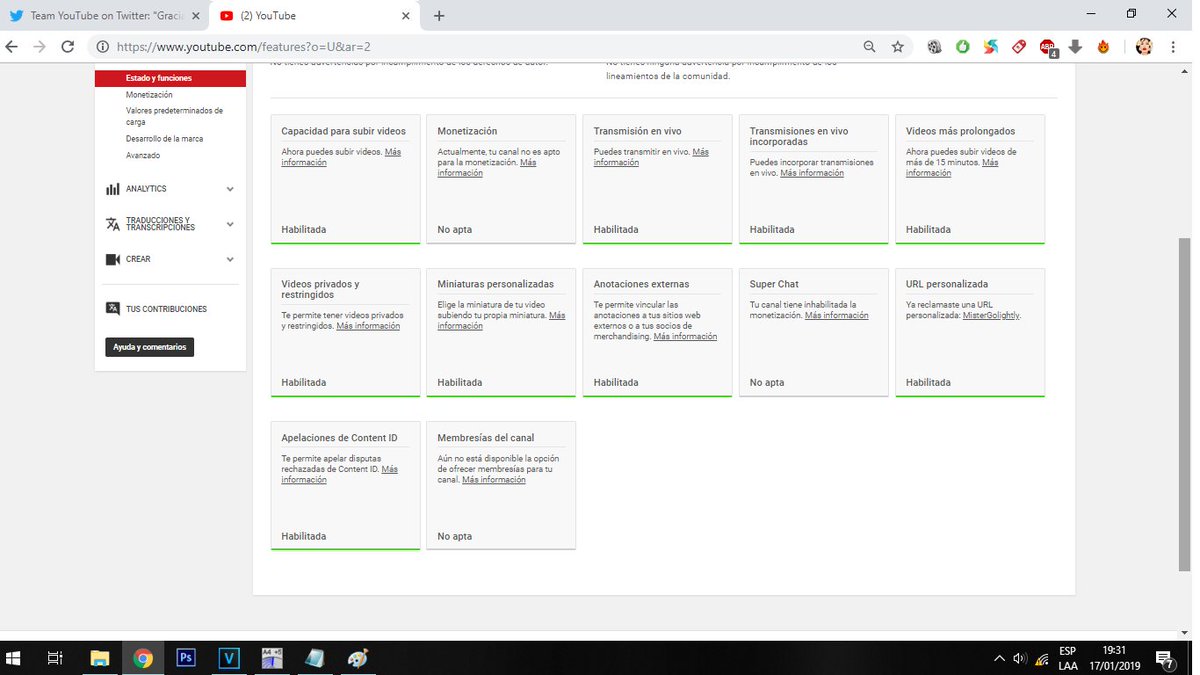The width and height of the screenshot is (1200, 675).
Task: Click the Analytics bar chart icon
Action: 113,189
